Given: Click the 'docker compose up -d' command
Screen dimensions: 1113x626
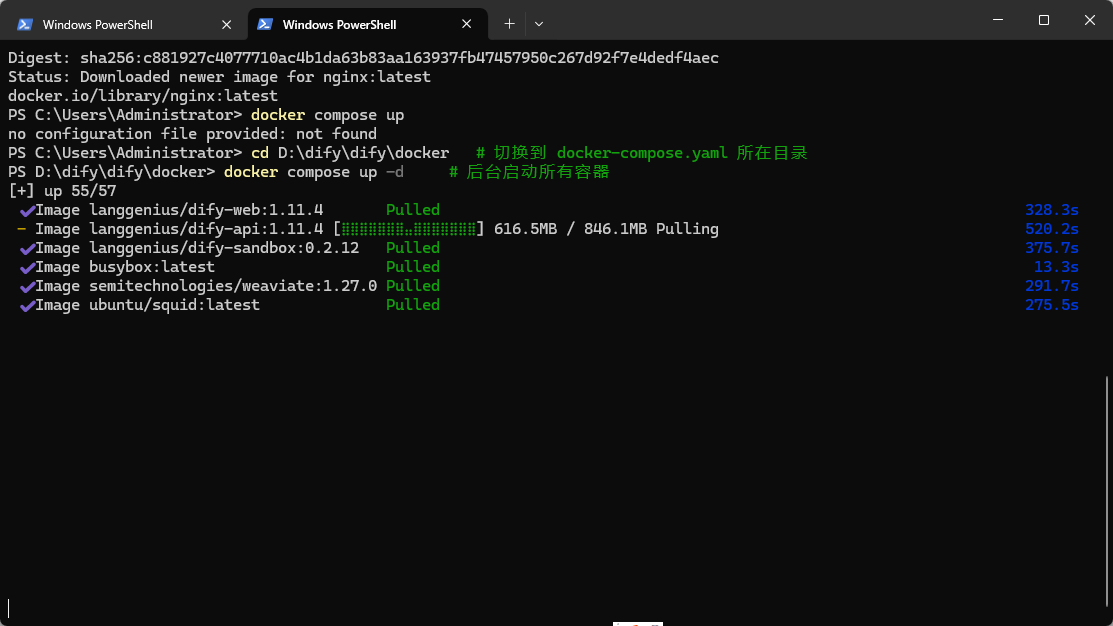Looking at the screenshot, I should (314, 172).
